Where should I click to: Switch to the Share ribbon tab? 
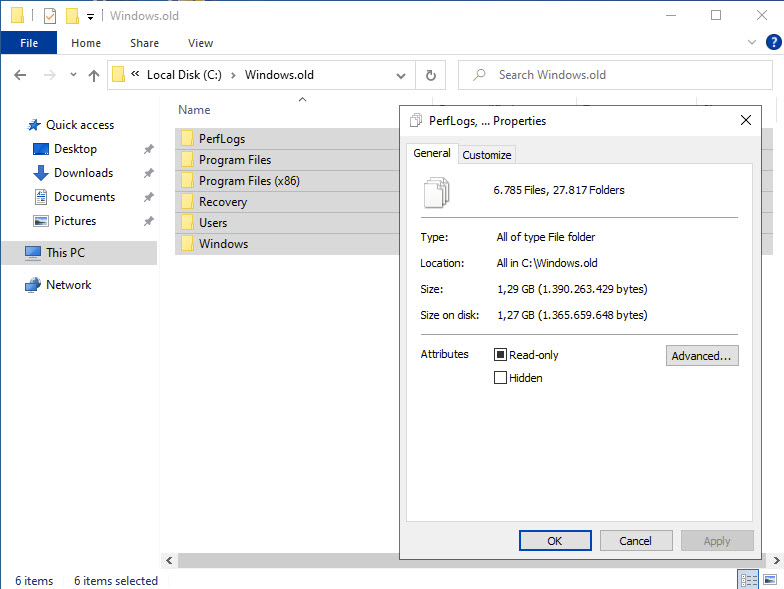click(x=144, y=43)
